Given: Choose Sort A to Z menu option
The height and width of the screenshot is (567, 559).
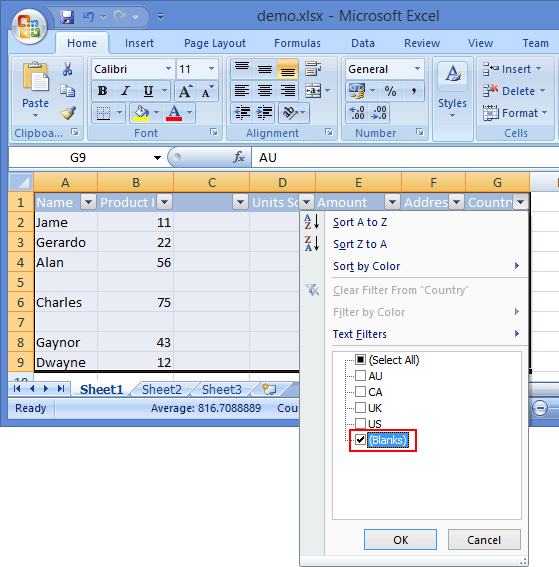Looking at the screenshot, I should click(x=360, y=222).
